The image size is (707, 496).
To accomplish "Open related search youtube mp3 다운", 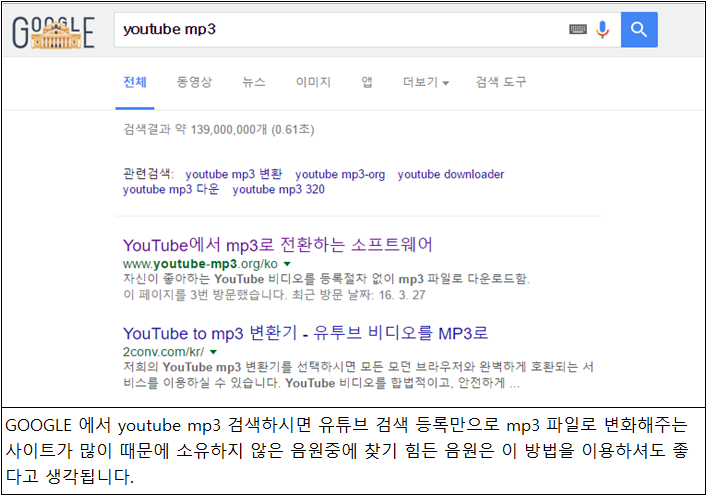I will point(171,189).
